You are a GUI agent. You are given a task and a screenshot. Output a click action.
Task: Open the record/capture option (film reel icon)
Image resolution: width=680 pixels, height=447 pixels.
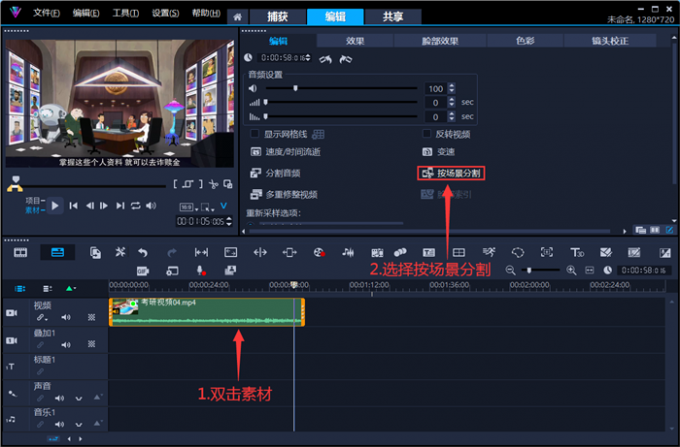pos(319,252)
